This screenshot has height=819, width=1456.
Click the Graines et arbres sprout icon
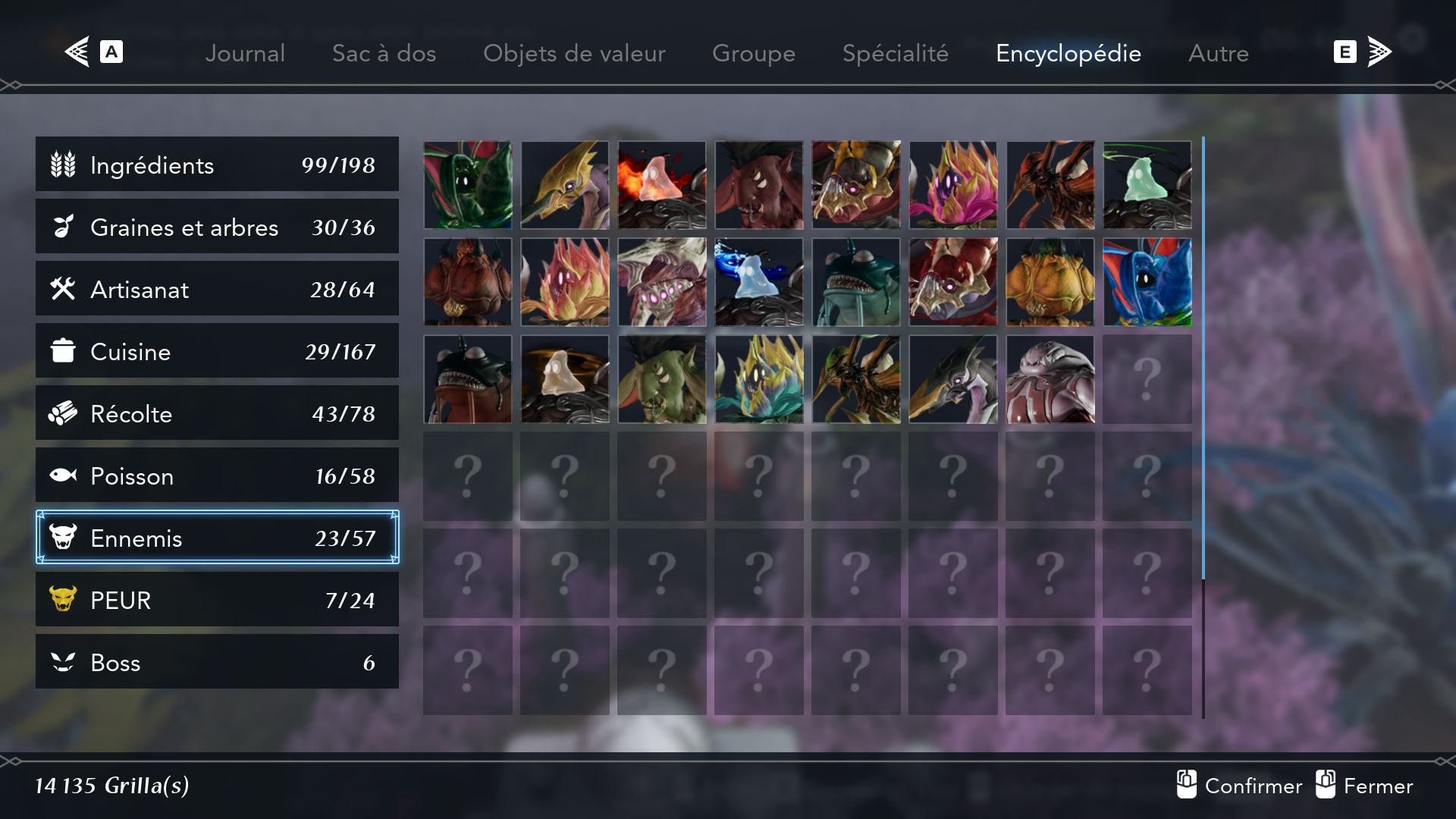(x=63, y=227)
